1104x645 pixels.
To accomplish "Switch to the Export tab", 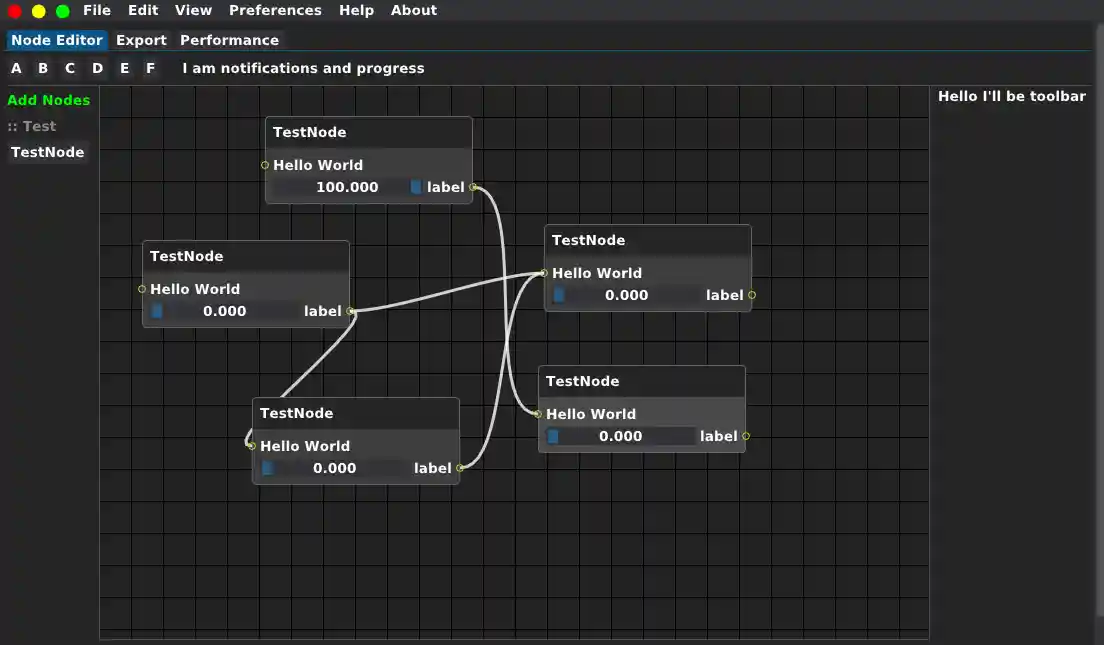I will click(x=141, y=41).
